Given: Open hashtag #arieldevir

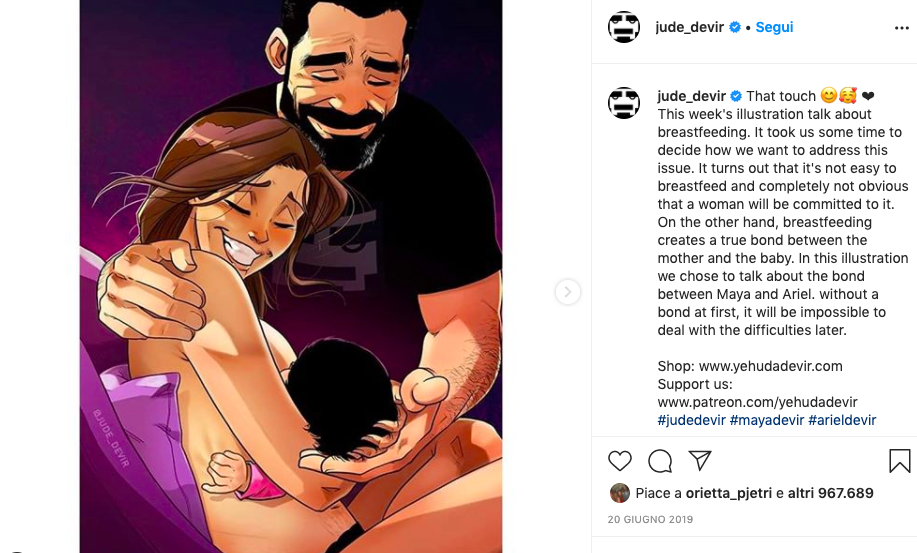Looking at the screenshot, I should tap(842, 420).
